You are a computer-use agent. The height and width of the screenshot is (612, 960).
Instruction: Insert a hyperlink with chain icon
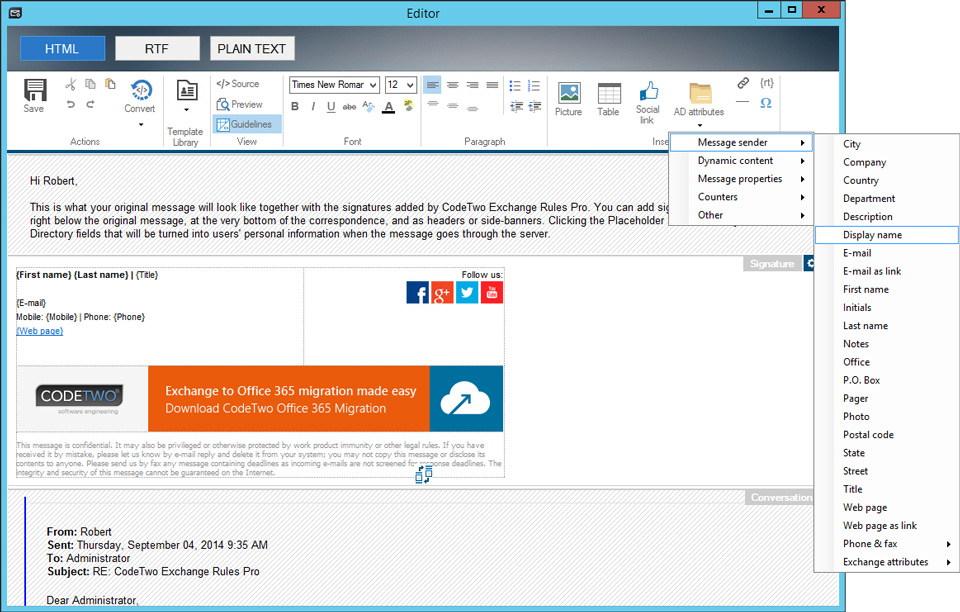click(x=743, y=83)
